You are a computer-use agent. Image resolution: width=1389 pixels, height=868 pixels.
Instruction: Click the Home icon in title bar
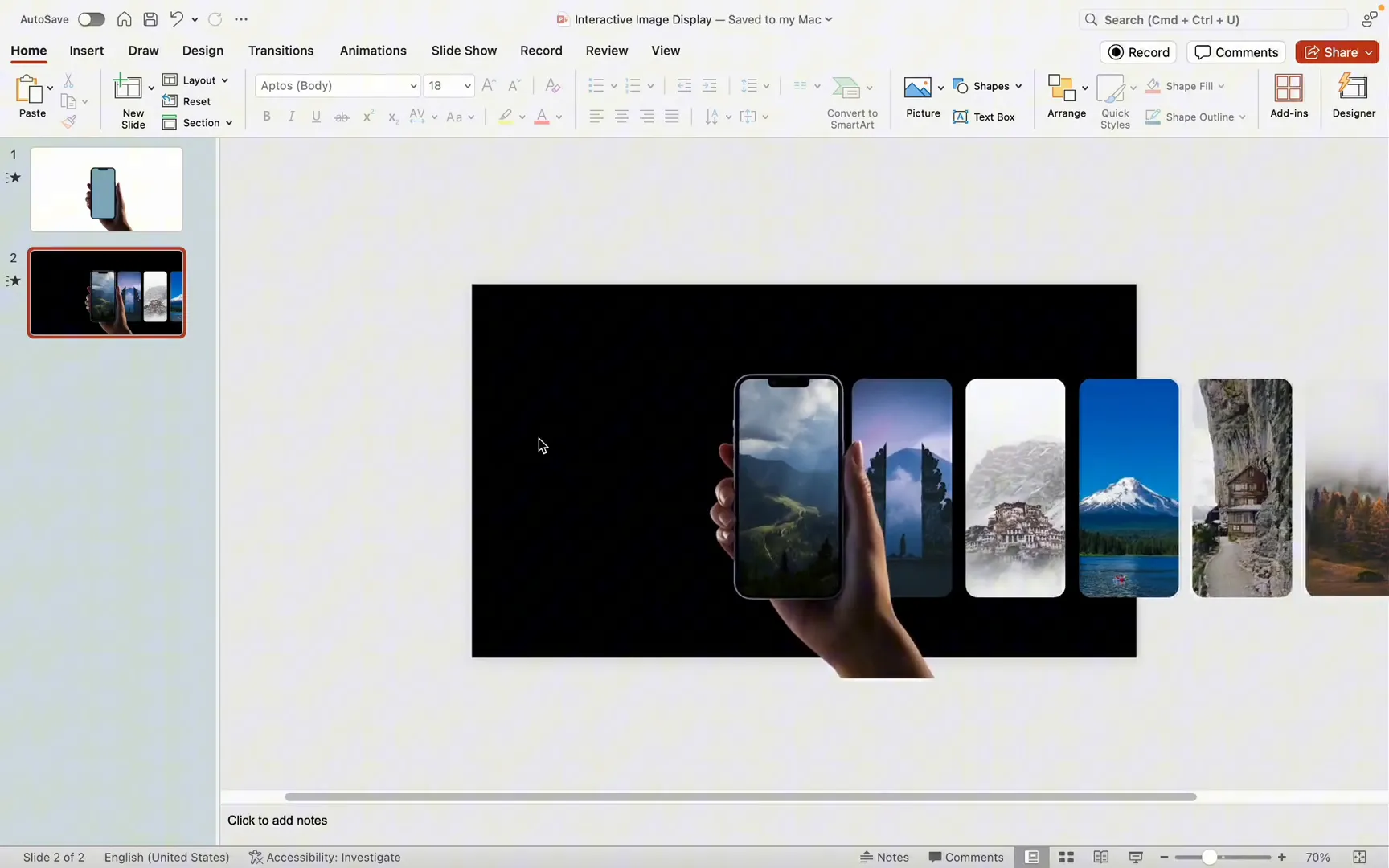pyautogui.click(x=124, y=19)
